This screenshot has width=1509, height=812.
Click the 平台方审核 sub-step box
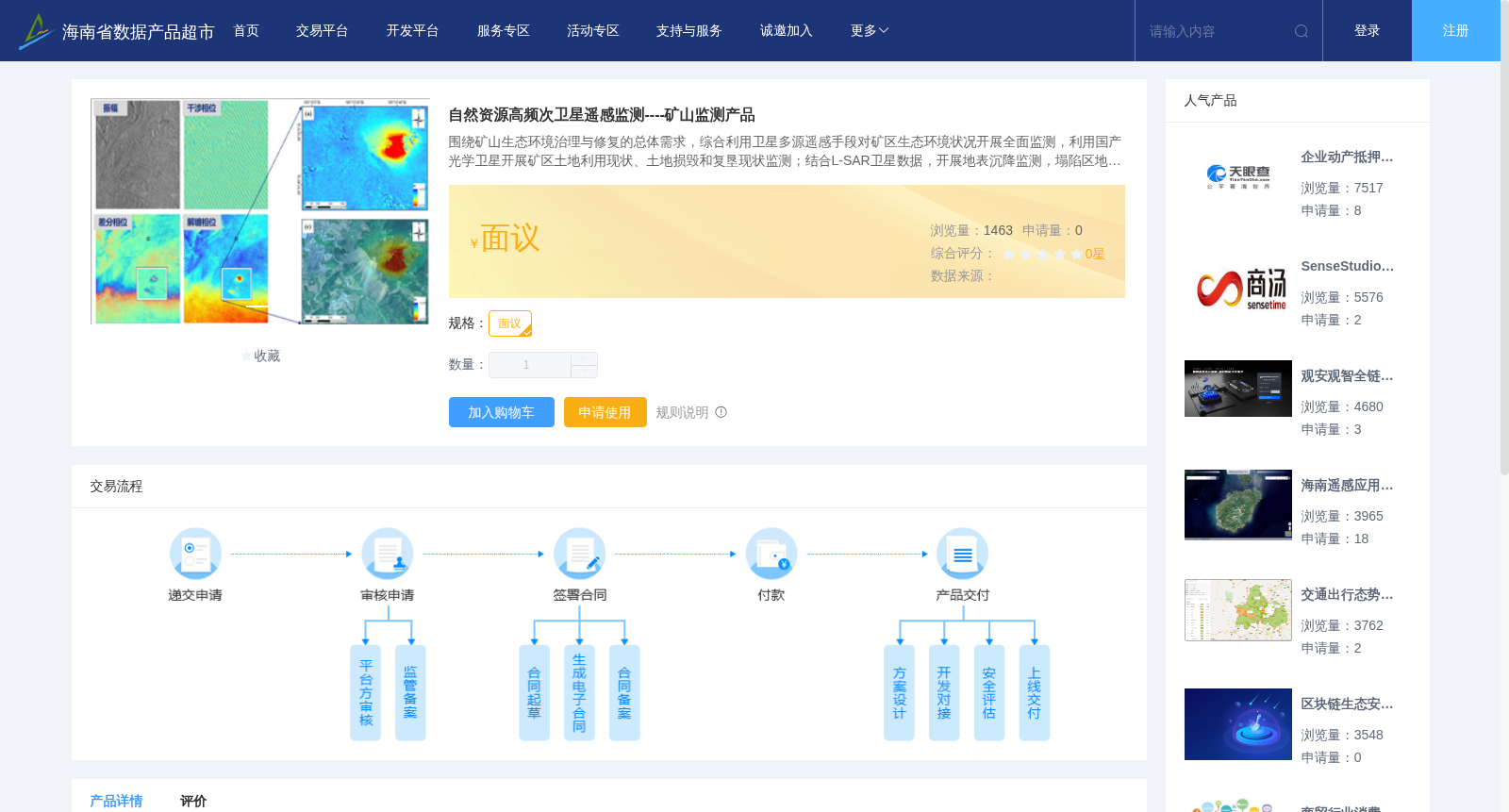365,692
